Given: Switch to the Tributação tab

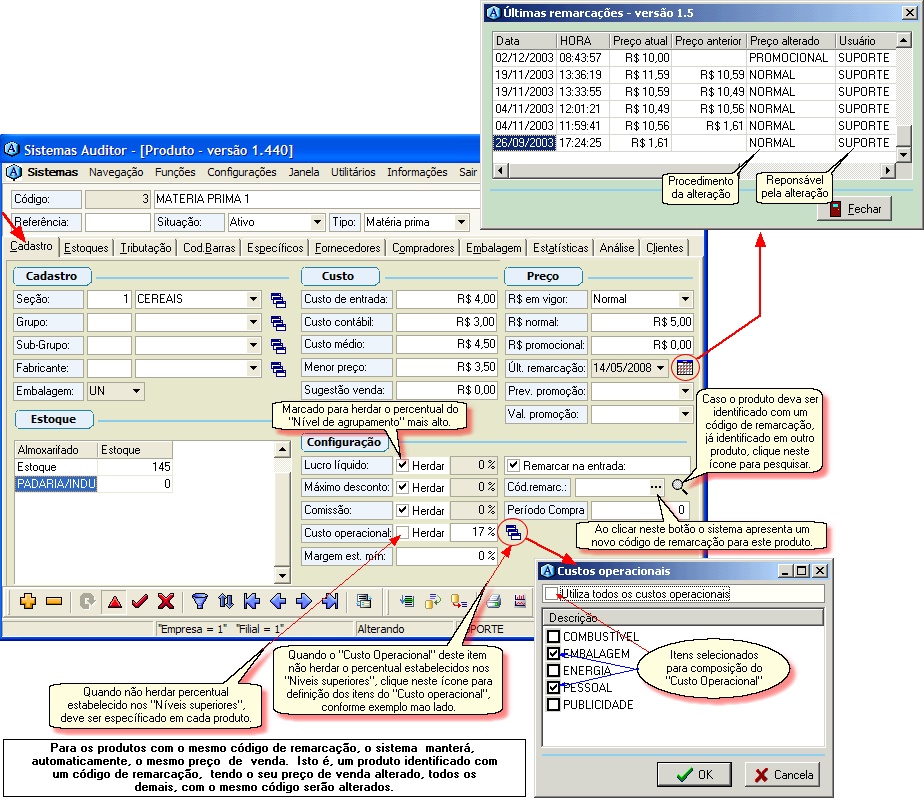Looking at the screenshot, I should pos(146,248).
